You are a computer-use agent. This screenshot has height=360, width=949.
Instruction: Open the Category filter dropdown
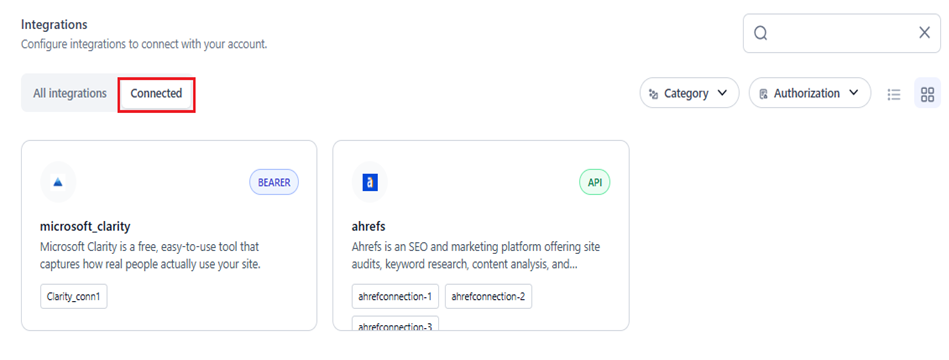click(689, 93)
